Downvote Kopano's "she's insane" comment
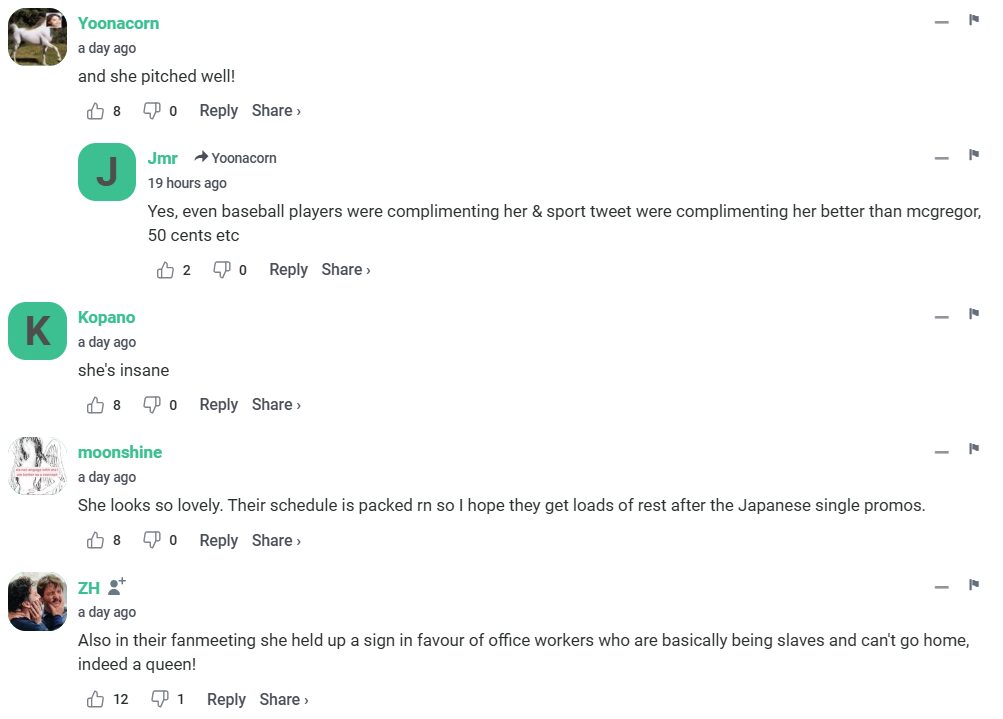 click(152, 405)
